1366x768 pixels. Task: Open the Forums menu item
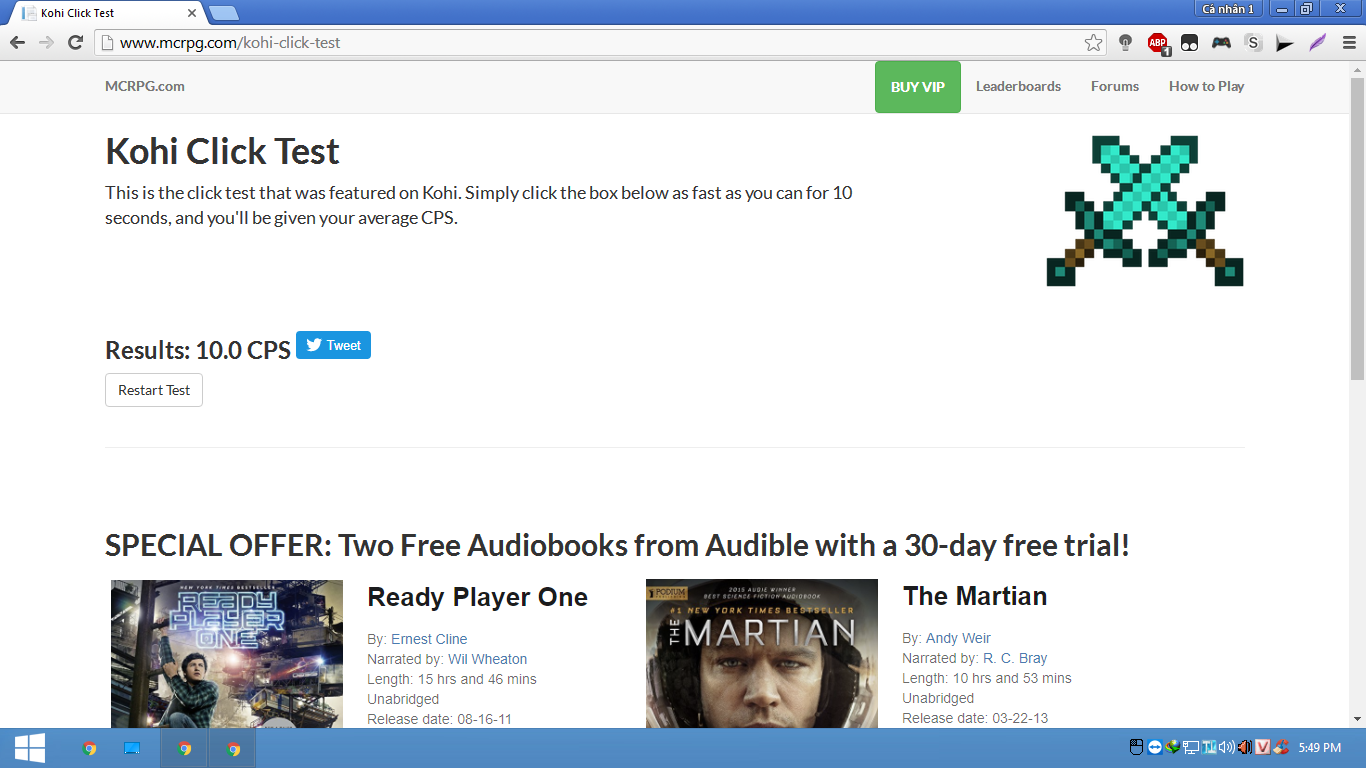coord(1115,86)
